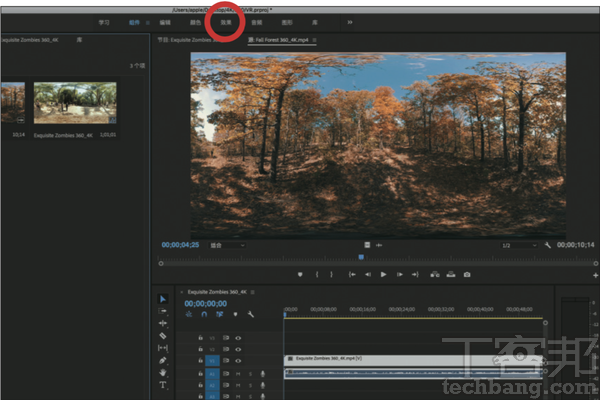Toggle linked selection in timeline
600x400 pixels.
pos(219,314)
